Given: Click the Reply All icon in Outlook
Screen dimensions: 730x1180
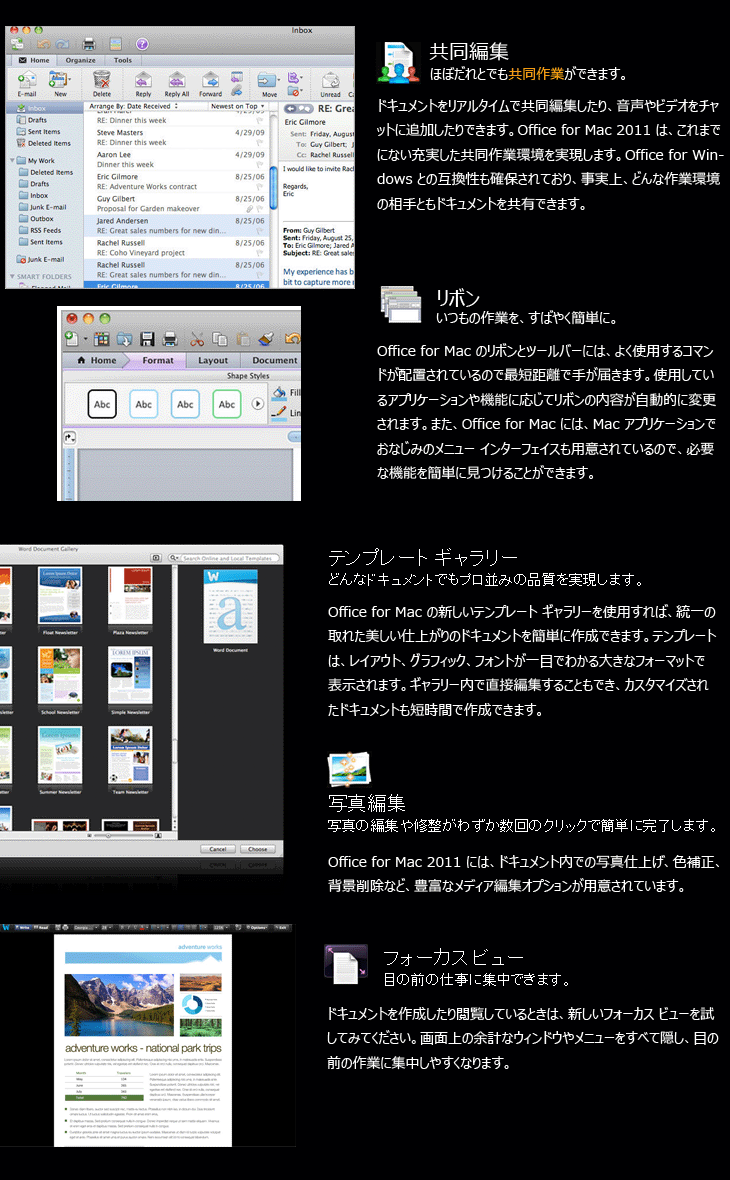Looking at the screenshot, I should (176, 79).
